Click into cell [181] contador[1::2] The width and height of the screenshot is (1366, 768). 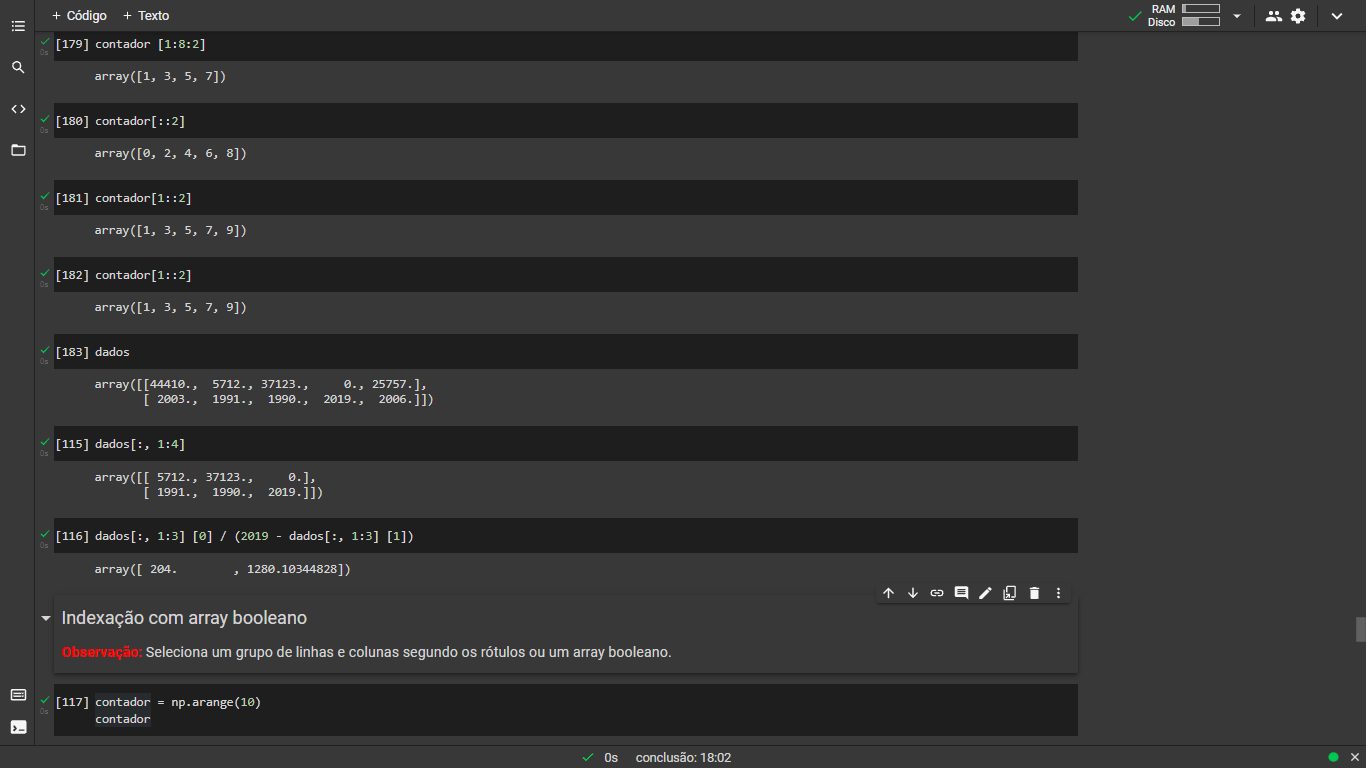566,198
